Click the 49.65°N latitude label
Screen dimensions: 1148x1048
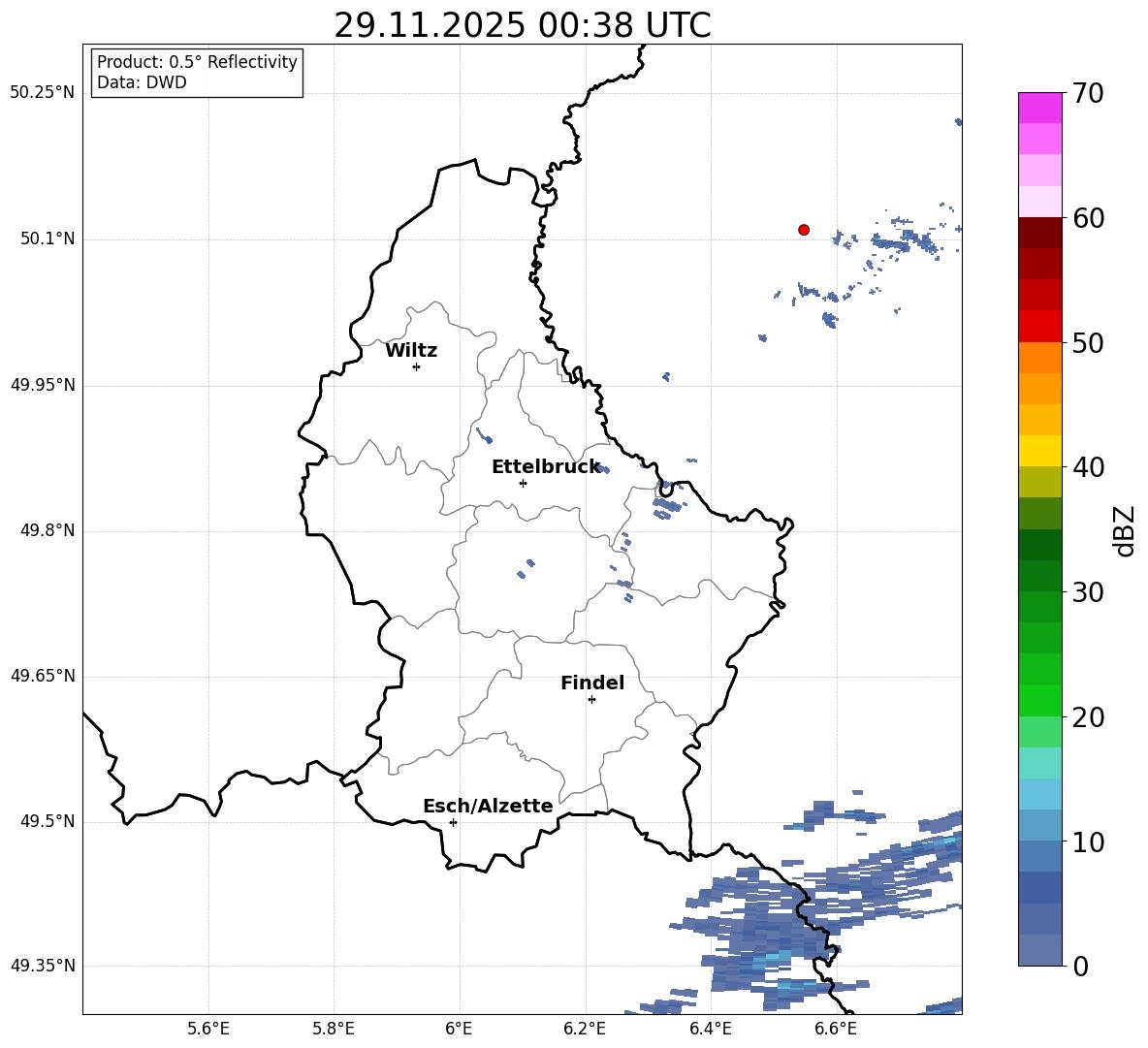point(43,676)
